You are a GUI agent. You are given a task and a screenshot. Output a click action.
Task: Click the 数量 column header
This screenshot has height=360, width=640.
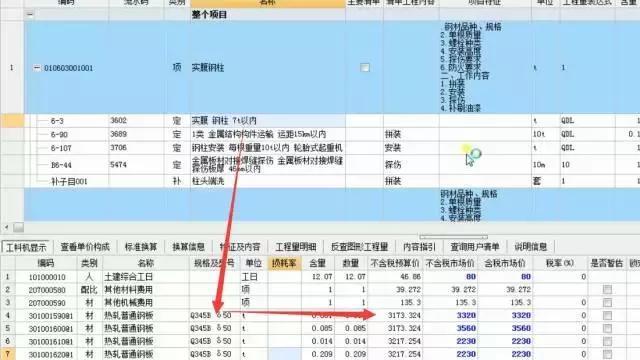point(351,263)
